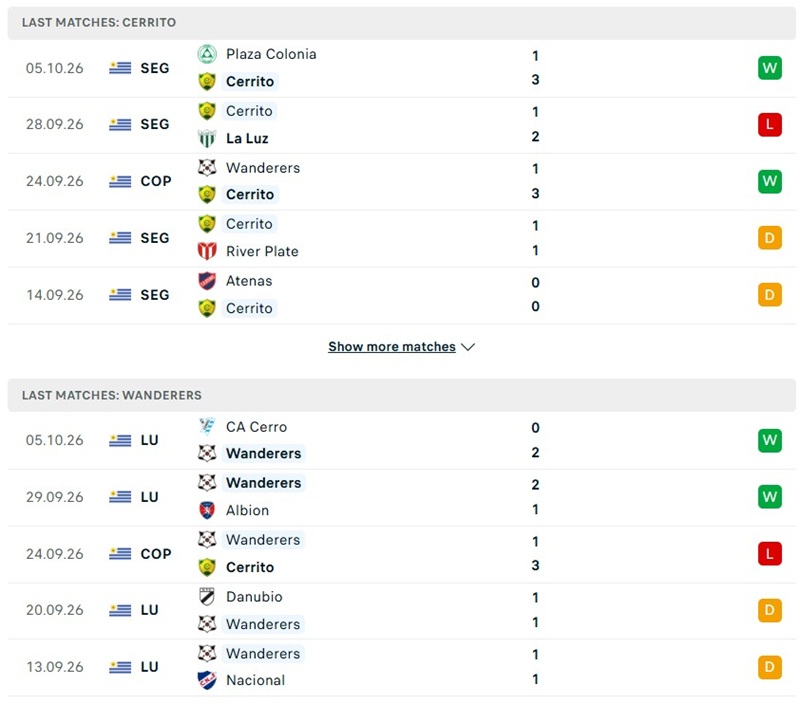Click the La Luz team crest

[x=207, y=138]
